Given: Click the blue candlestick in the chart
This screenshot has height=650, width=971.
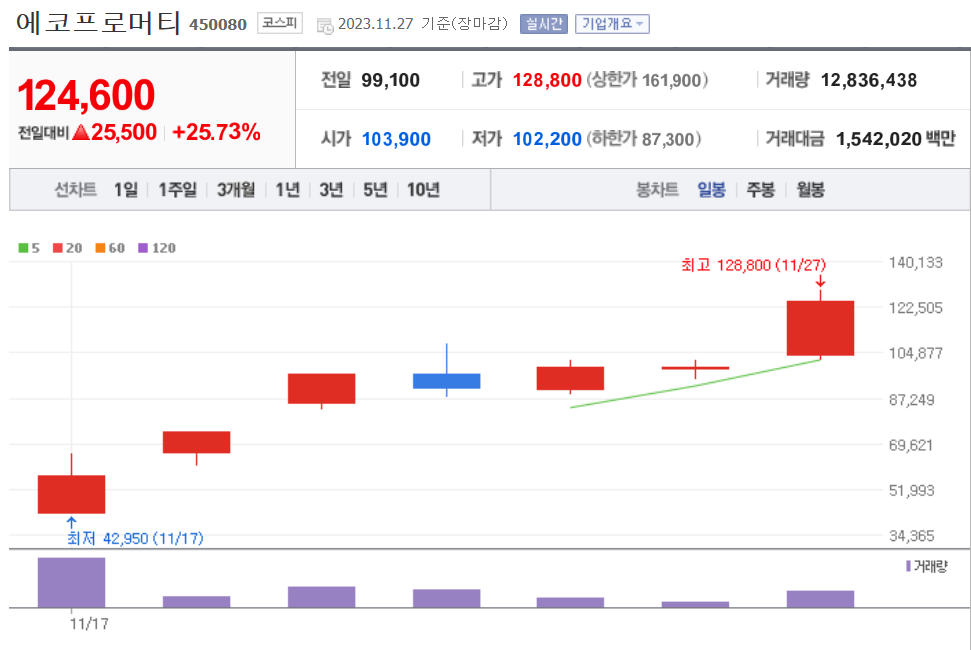Looking at the screenshot, I should pos(446,381).
